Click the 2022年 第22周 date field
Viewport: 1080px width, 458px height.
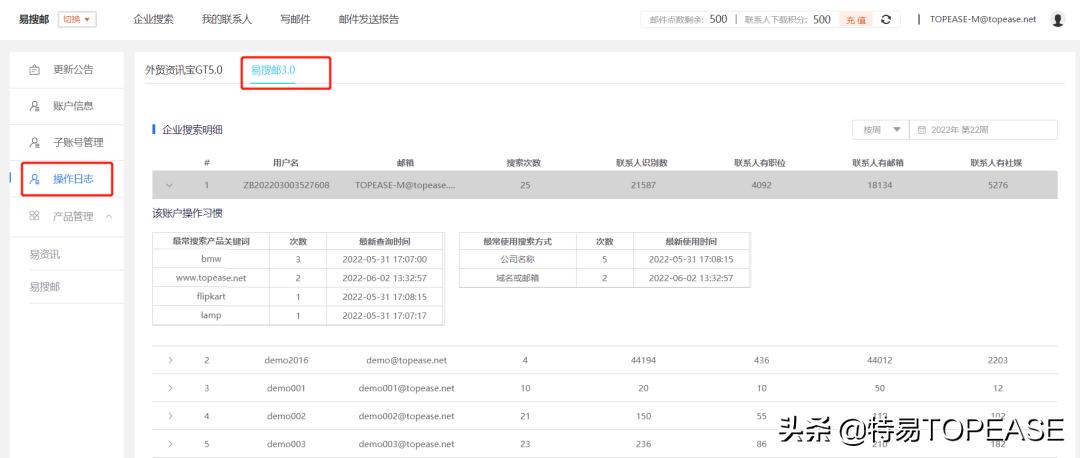point(984,129)
